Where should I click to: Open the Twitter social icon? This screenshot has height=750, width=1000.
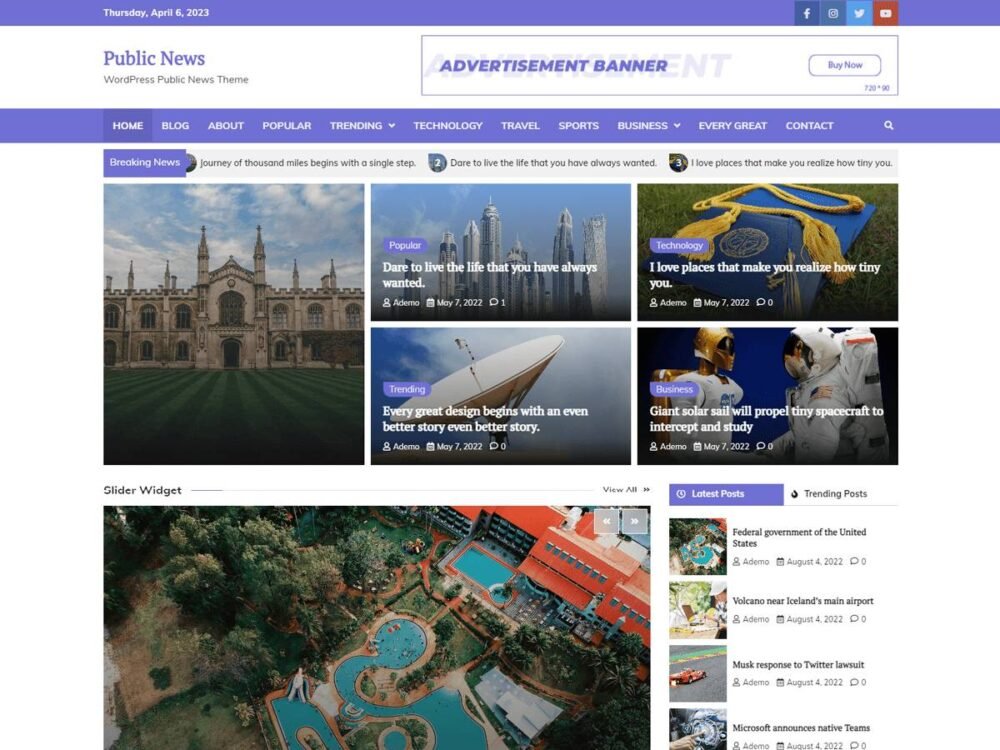[x=859, y=13]
